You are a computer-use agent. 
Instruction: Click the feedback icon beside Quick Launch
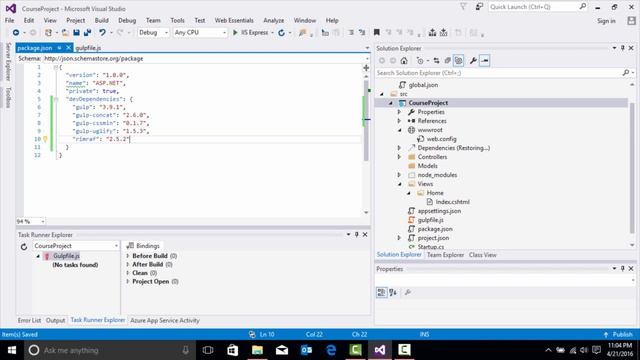click(479, 7)
